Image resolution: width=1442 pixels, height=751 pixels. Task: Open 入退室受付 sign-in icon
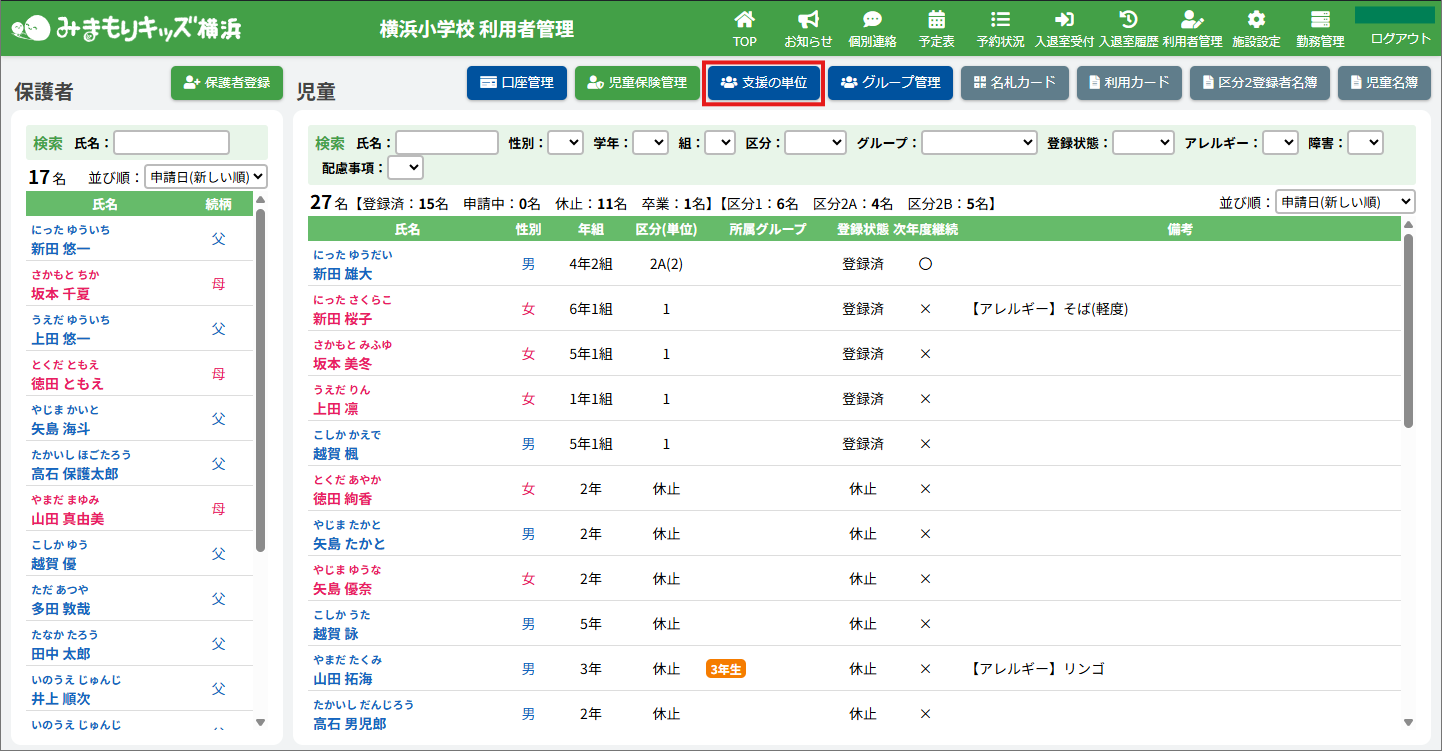click(1064, 20)
